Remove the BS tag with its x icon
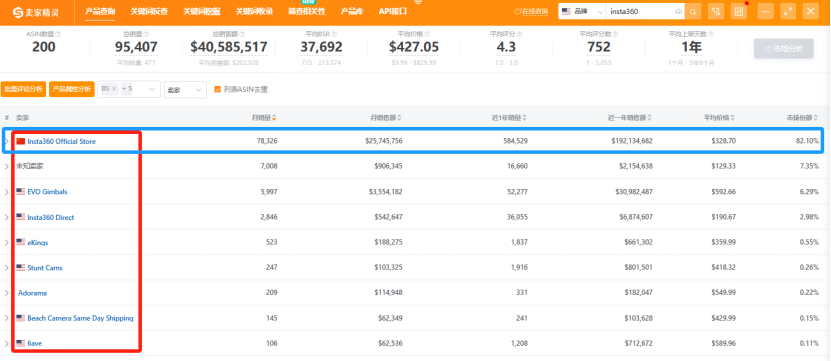831x361 pixels. pyautogui.click(x=114, y=89)
